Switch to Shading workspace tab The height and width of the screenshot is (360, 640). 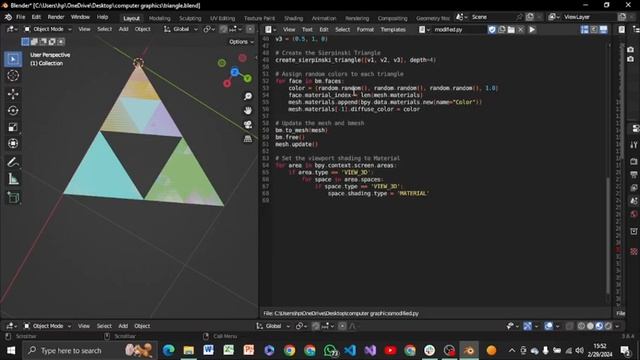click(x=293, y=18)
